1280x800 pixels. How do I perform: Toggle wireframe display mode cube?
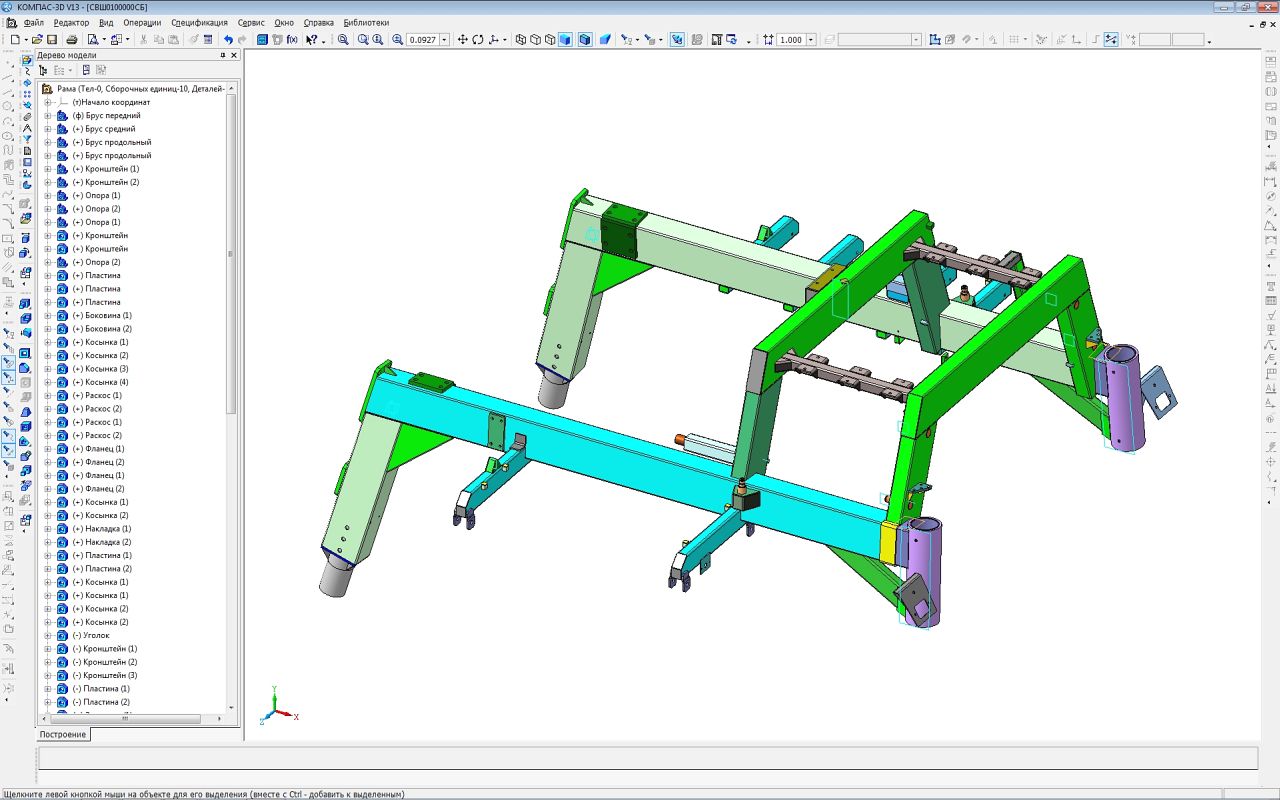(x=520, y=40)
